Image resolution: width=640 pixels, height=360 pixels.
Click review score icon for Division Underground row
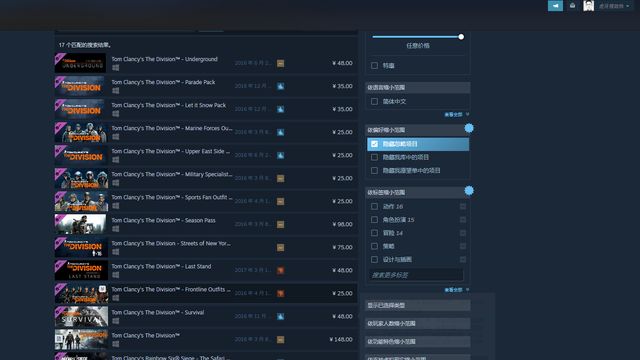[x=280, y=63]
